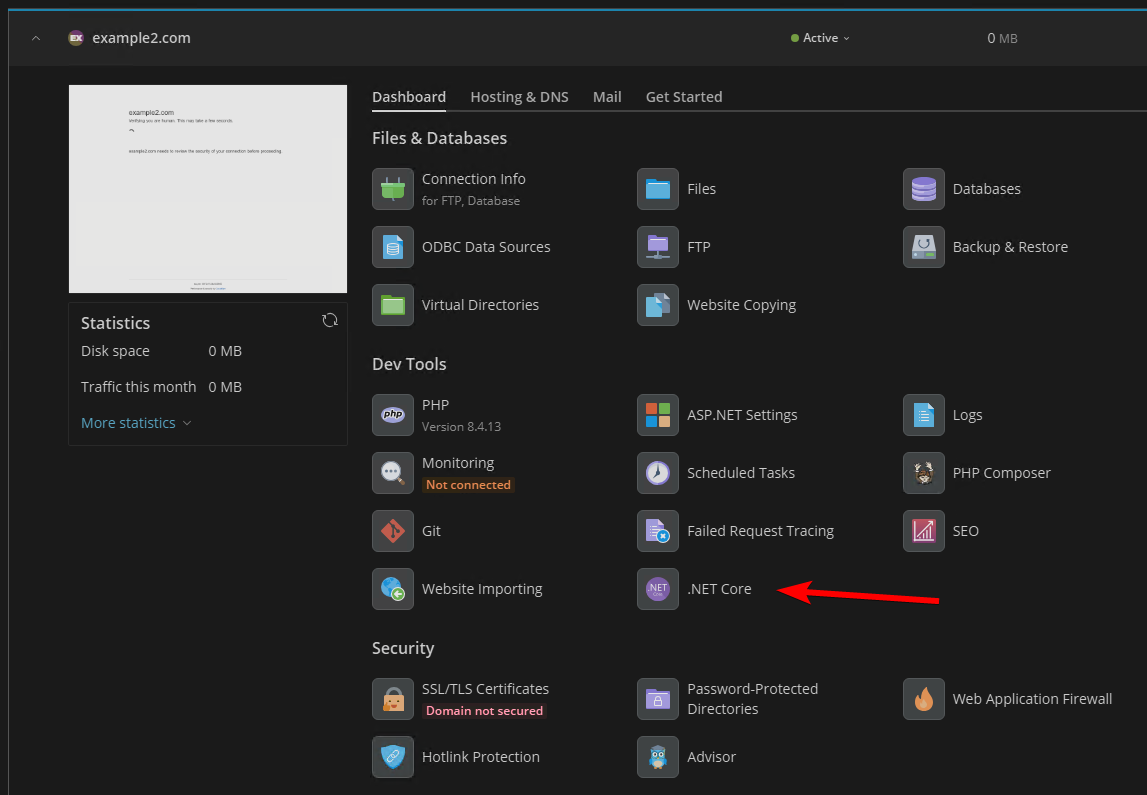Open the Databases icon
The image size is (1147, 795).
pyautogui.click(x=923, y=189)
